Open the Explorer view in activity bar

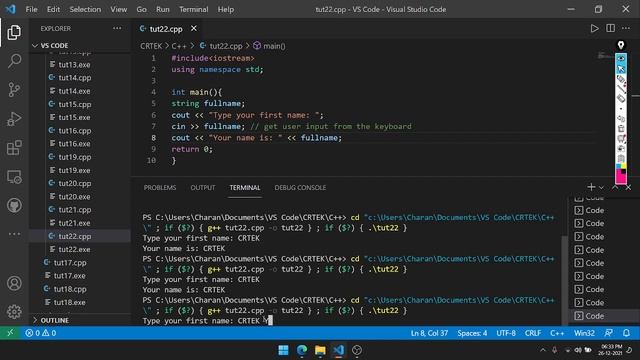pyautogui.click(x=14, y=32)
